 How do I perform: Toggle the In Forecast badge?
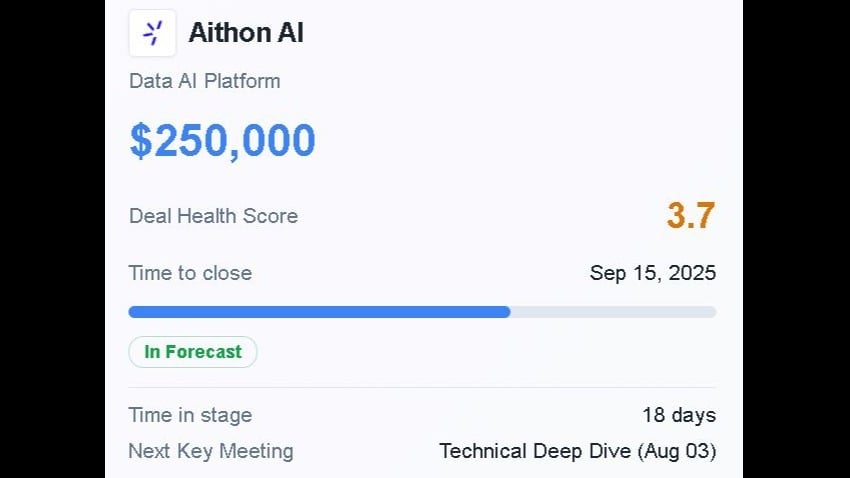tap(193, 352)
